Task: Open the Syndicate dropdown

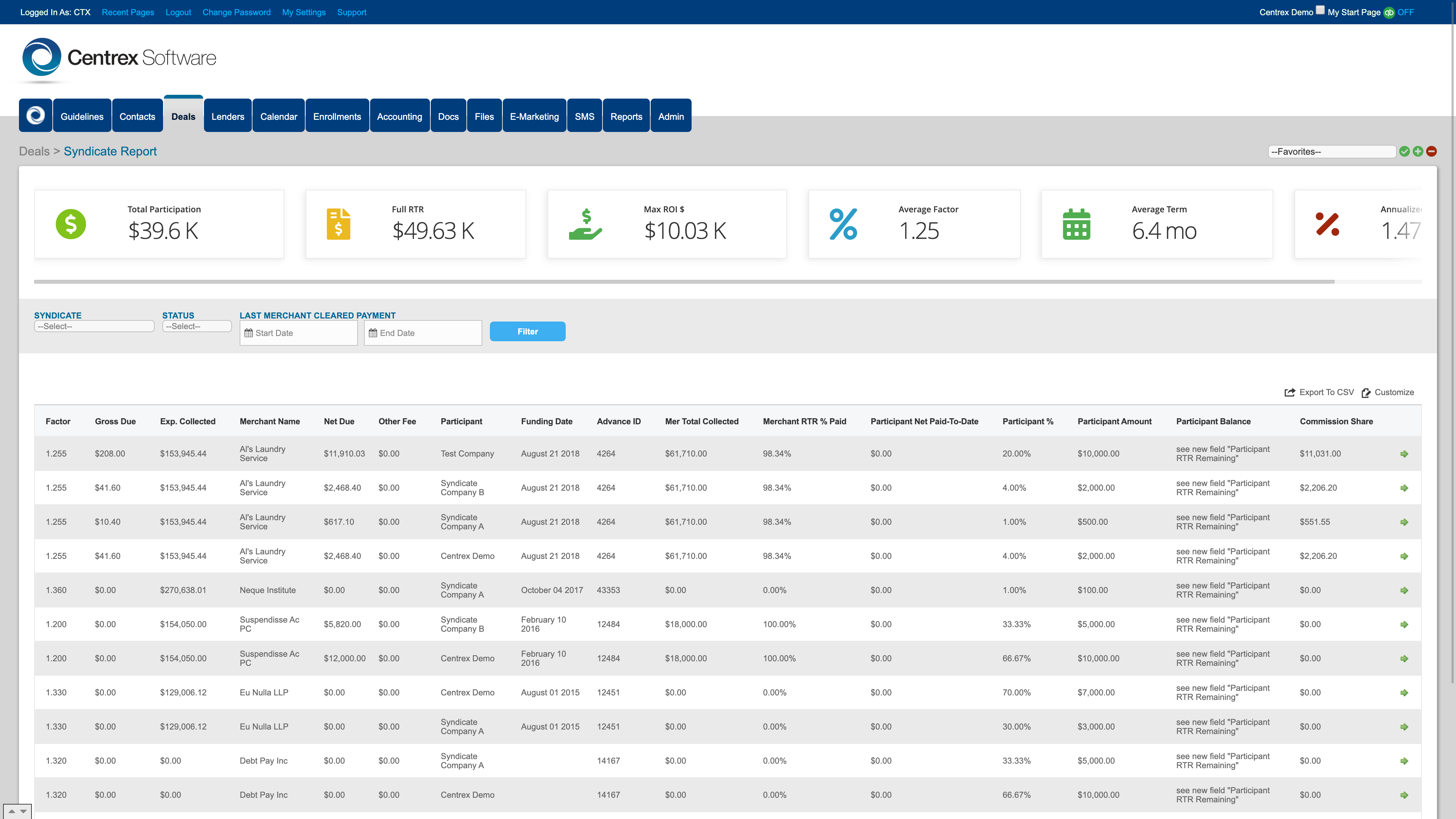Action: pos(94,326)
